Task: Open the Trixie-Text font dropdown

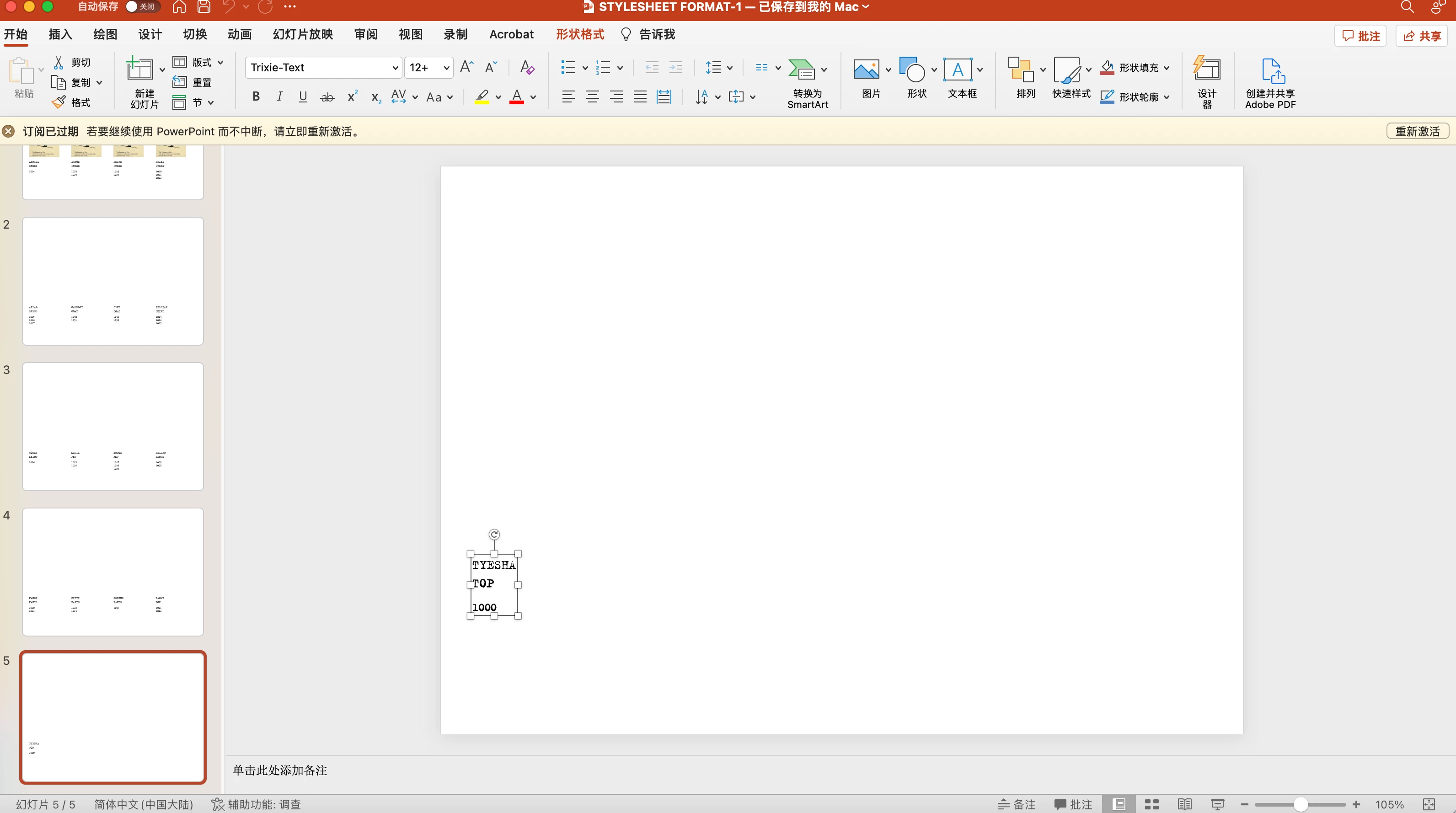Action: pos(395,68)
